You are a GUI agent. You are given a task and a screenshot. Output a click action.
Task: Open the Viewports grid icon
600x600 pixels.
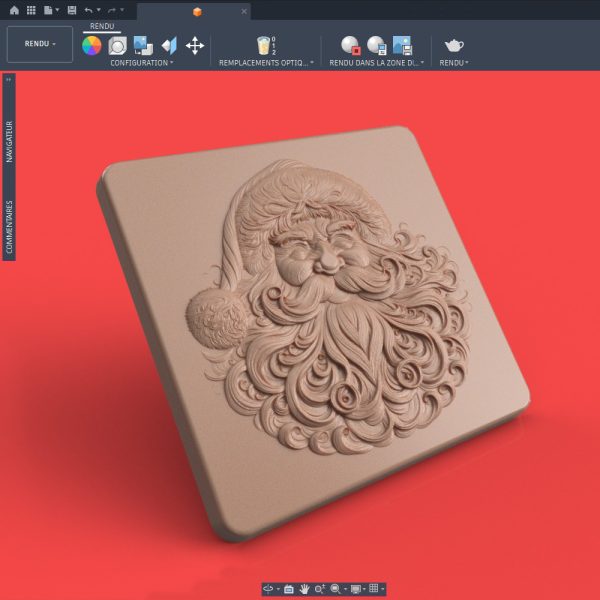pyautogui.click(x=374, y=589)
